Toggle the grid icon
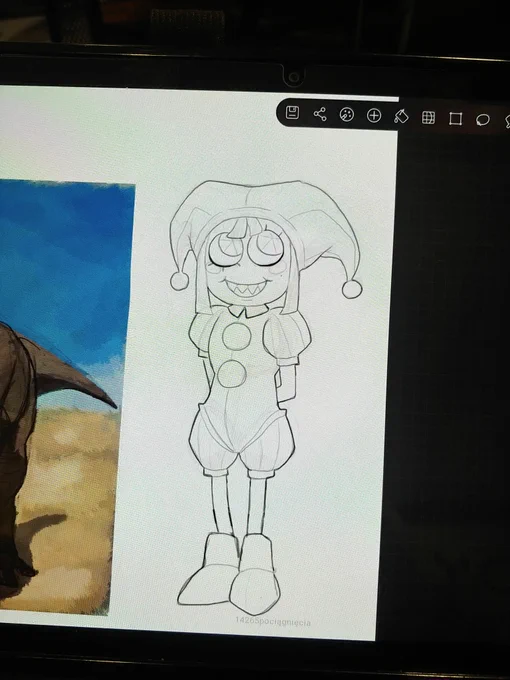The width and height of the screenshot is (510, 680). pos(428,118)
